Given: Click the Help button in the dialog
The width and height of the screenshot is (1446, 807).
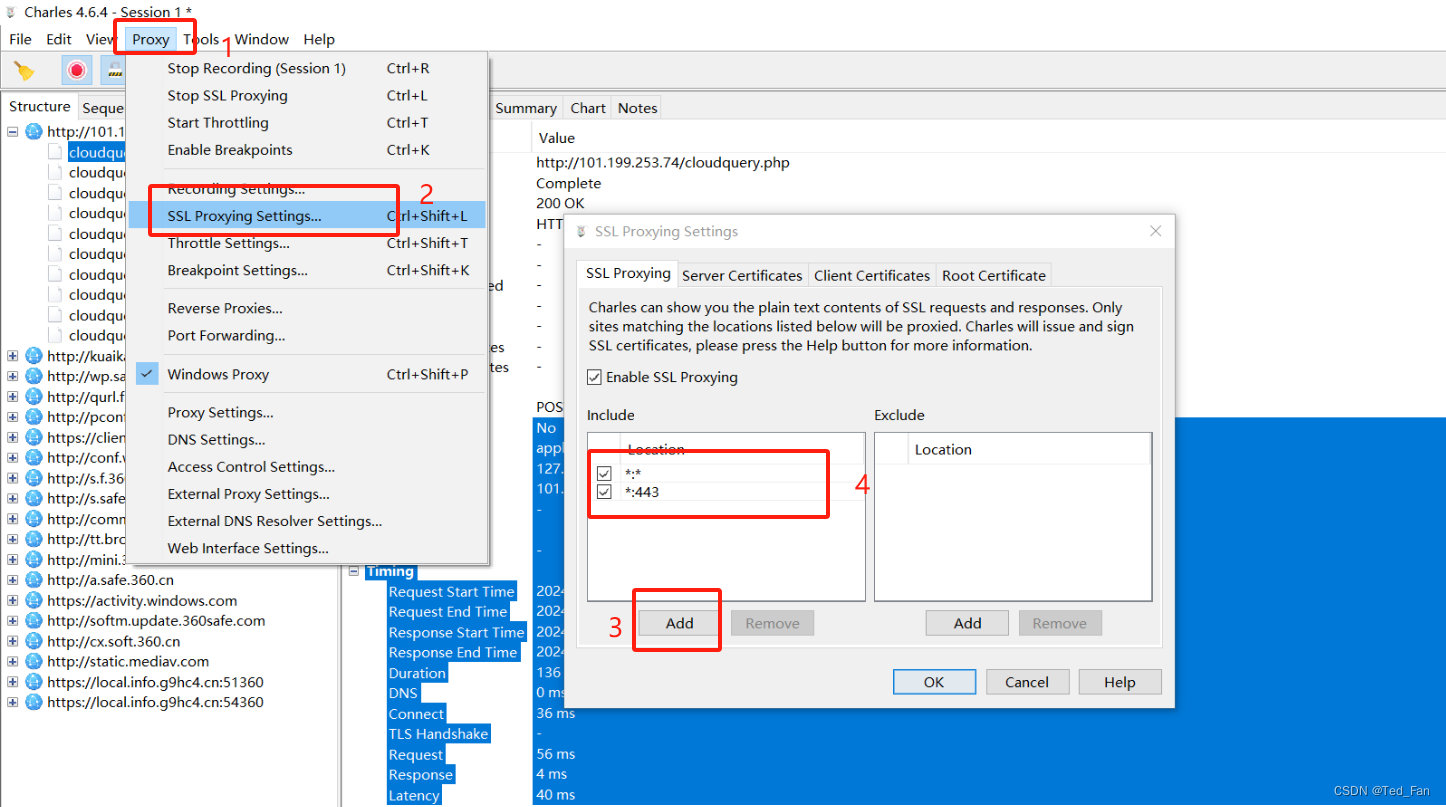Looking at the screenshot, I should click(1120, 682).
